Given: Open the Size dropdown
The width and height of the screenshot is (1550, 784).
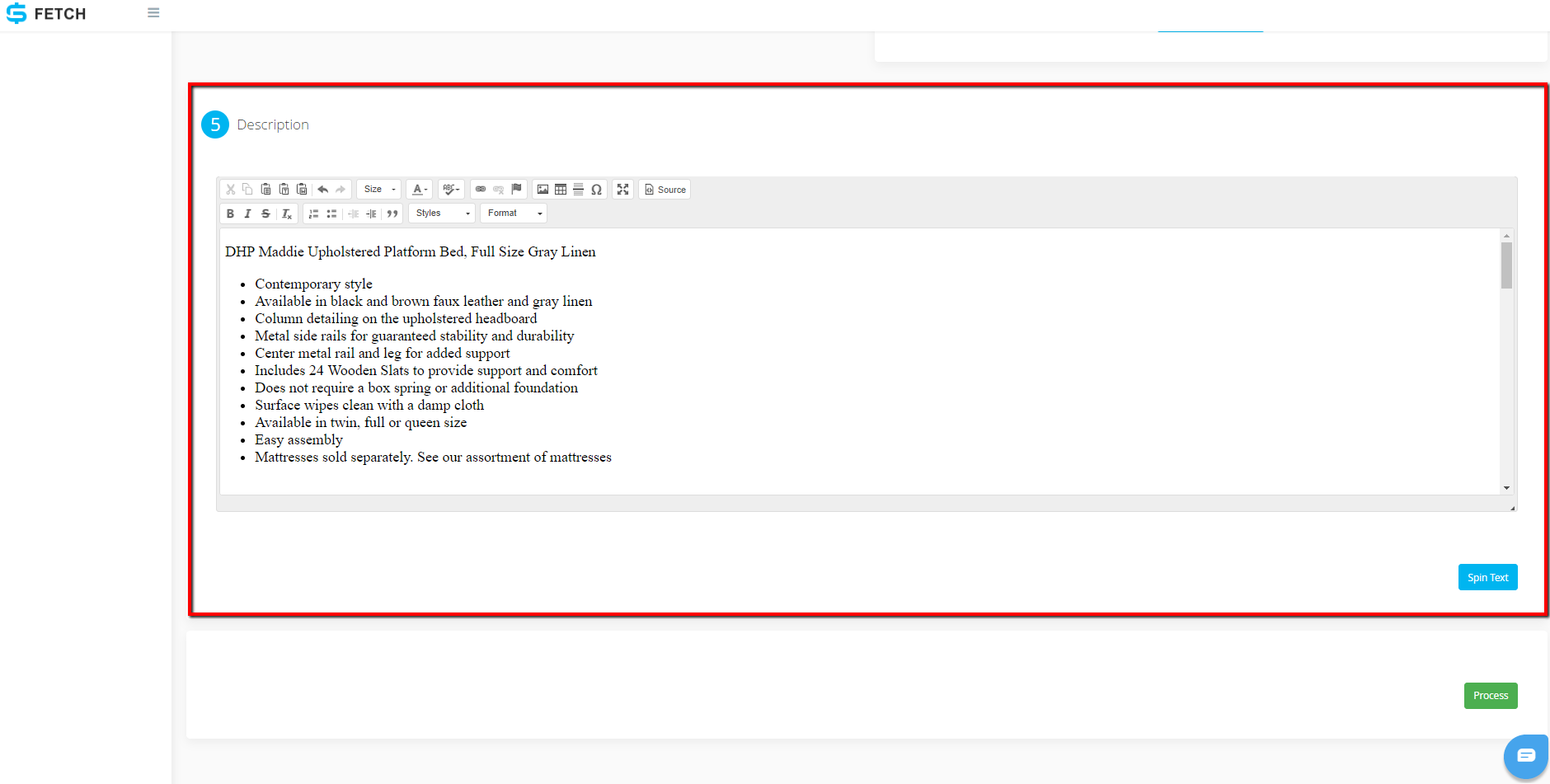Looking at the screenshot, I should click(x=379, y=190).
